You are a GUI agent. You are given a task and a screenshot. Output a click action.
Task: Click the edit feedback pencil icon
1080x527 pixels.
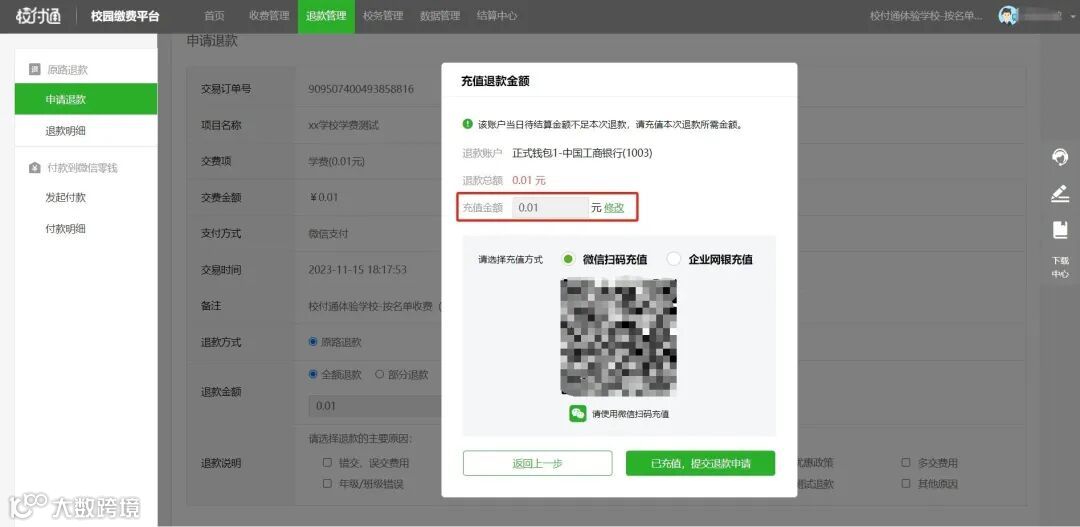coord(1060,194)
